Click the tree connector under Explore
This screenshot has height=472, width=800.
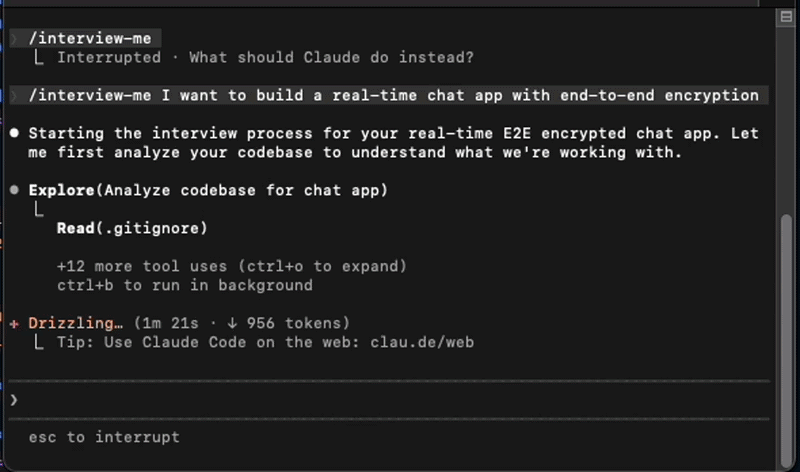tap(39, 209)
